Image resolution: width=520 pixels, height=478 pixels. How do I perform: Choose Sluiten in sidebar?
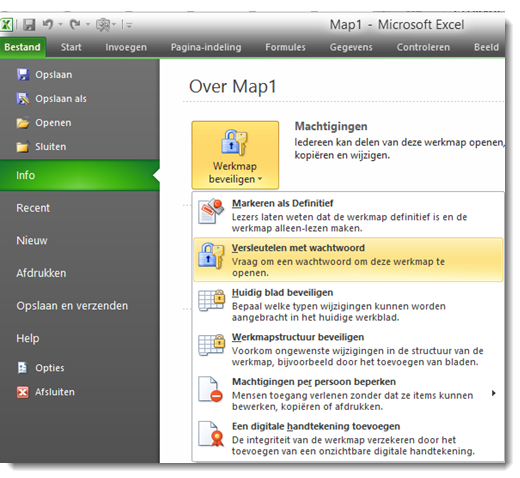51,147
